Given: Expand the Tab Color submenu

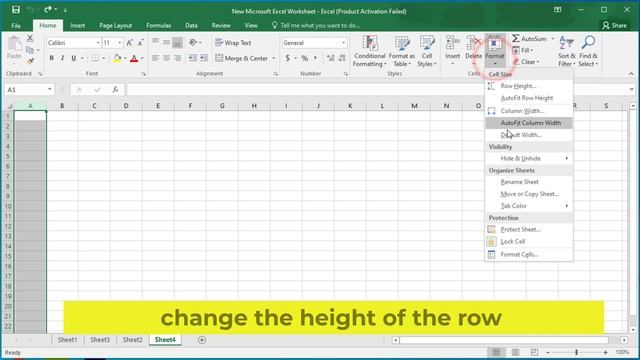Looking at the screenshot, I should [529, 206].
